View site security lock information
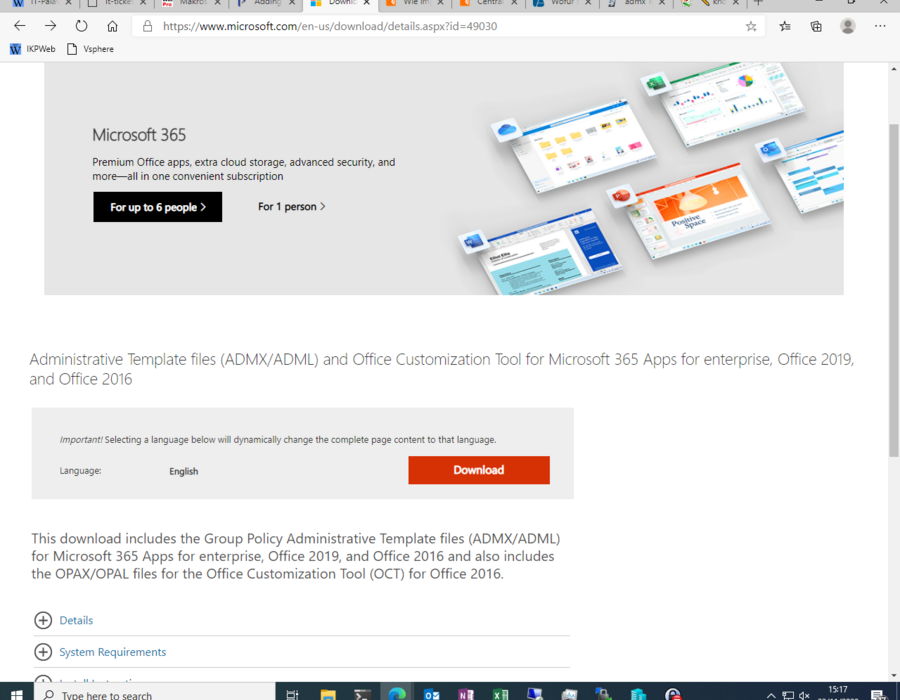 point(148,26)
